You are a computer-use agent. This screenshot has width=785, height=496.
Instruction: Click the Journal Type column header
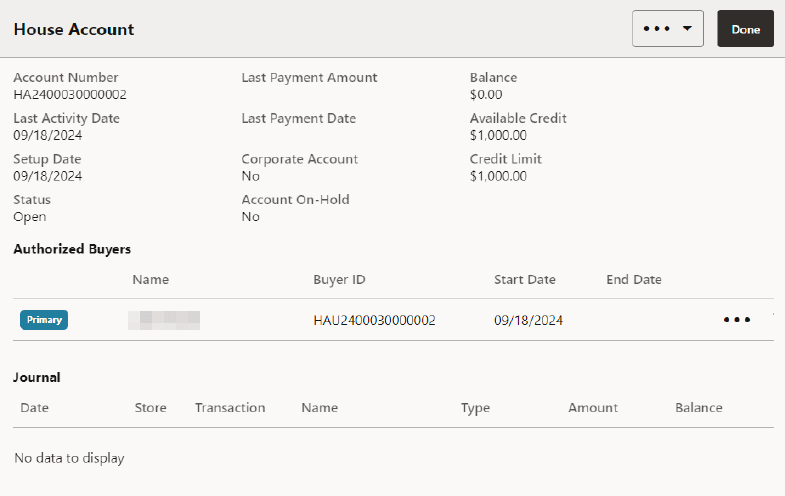coord(475,408)
